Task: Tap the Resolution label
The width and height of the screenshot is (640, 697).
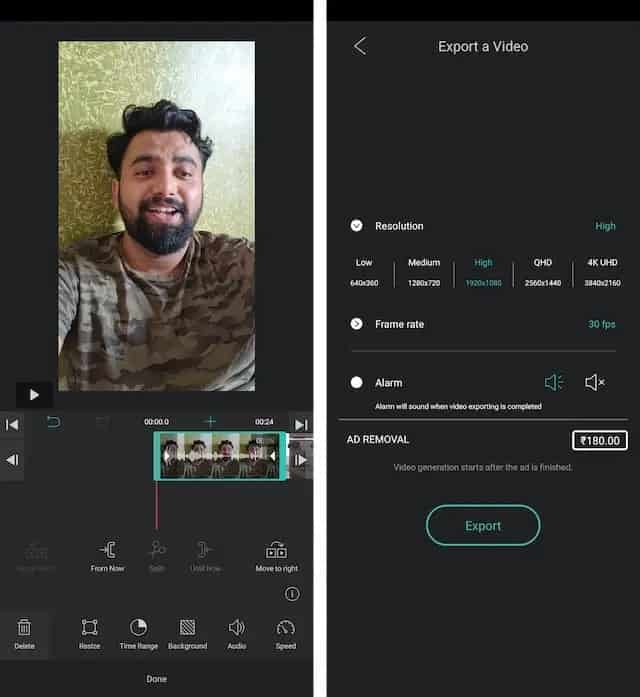Action: (x=399, y=226)
